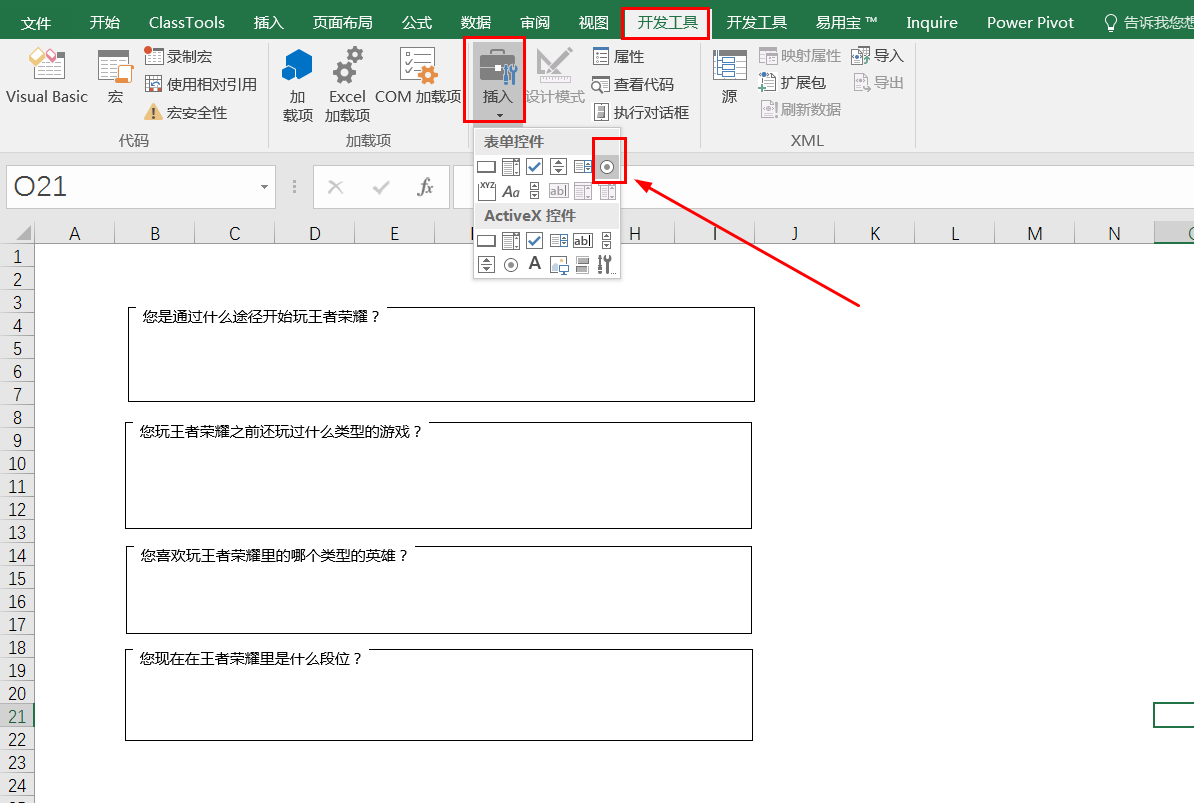Open 宏安全性 macro security settings

(x=186, y=113)
